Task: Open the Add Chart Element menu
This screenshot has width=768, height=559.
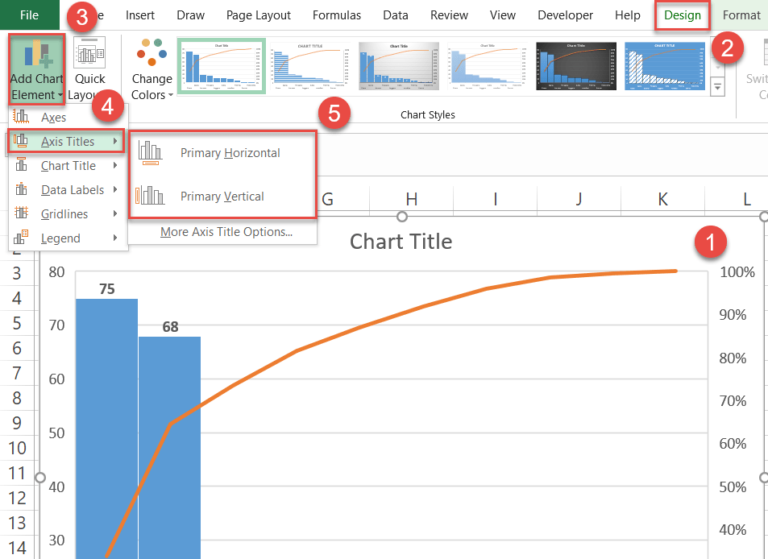Action: click(36, 69)
